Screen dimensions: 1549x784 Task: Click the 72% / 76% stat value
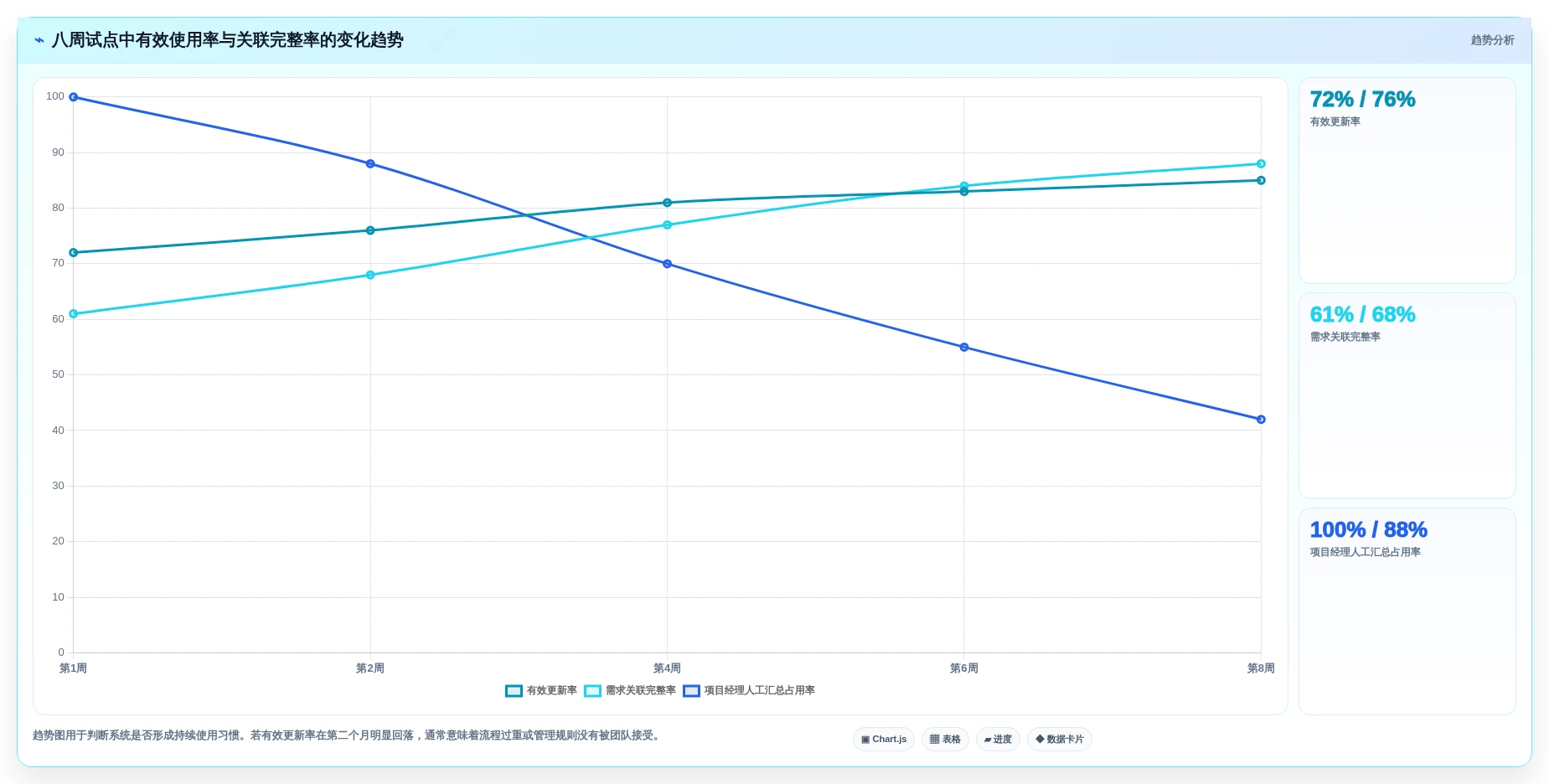tap(1362, 100)
